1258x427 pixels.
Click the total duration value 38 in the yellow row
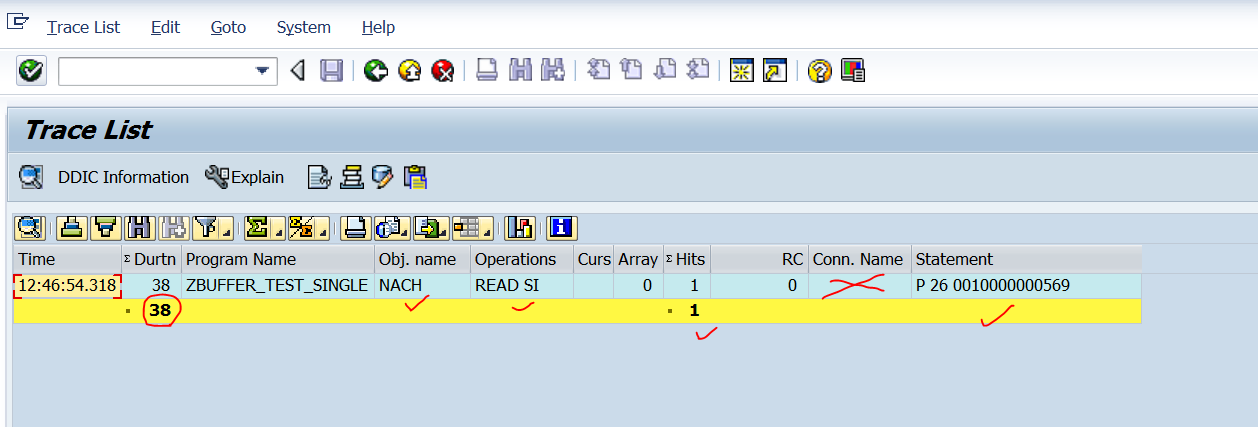[x=159, y=310]
